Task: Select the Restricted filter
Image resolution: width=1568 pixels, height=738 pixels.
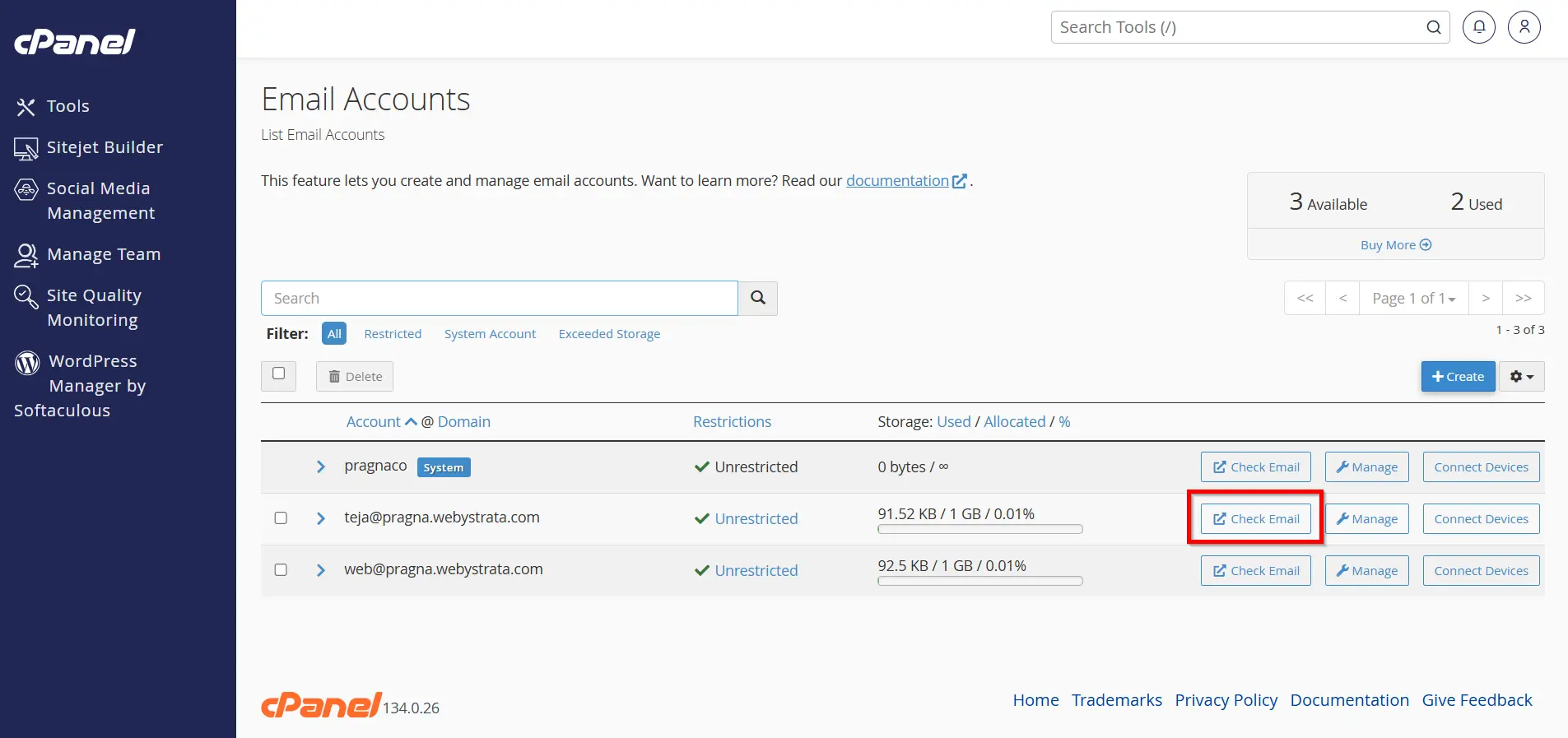Action: point(393,333)
